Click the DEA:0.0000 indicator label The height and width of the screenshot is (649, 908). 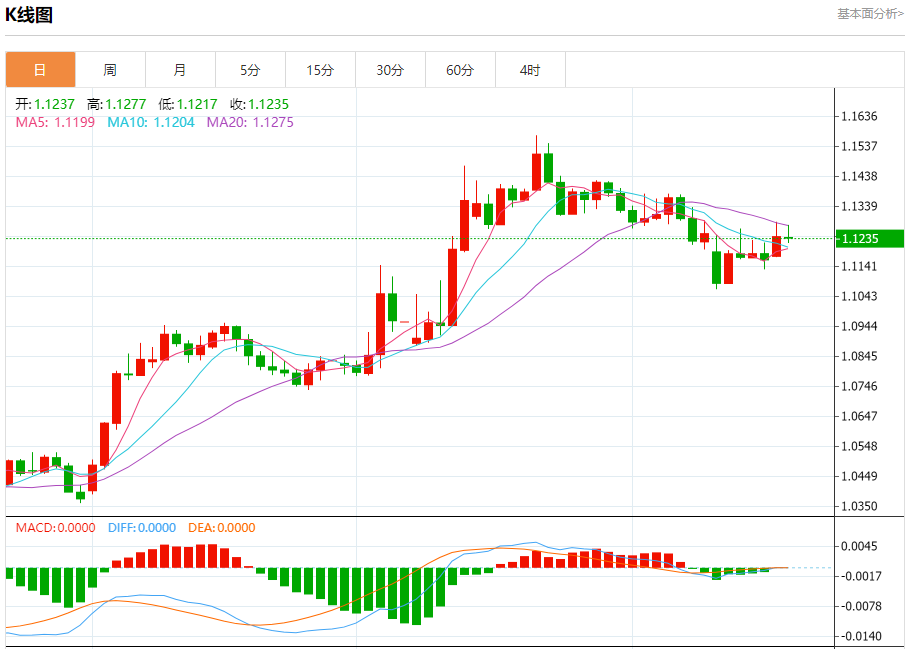tap(222, 527)
